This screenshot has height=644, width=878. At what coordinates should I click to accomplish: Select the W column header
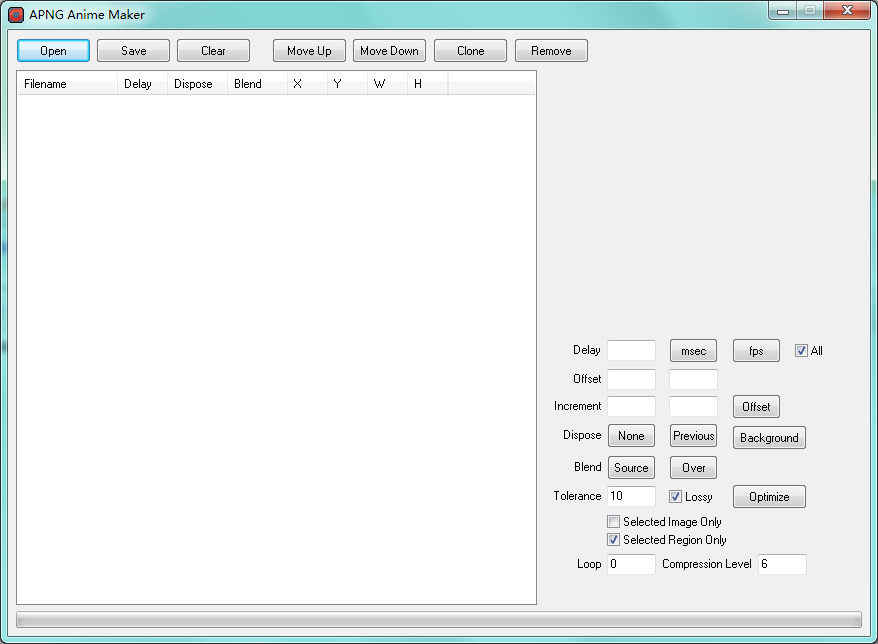(387, 84)
